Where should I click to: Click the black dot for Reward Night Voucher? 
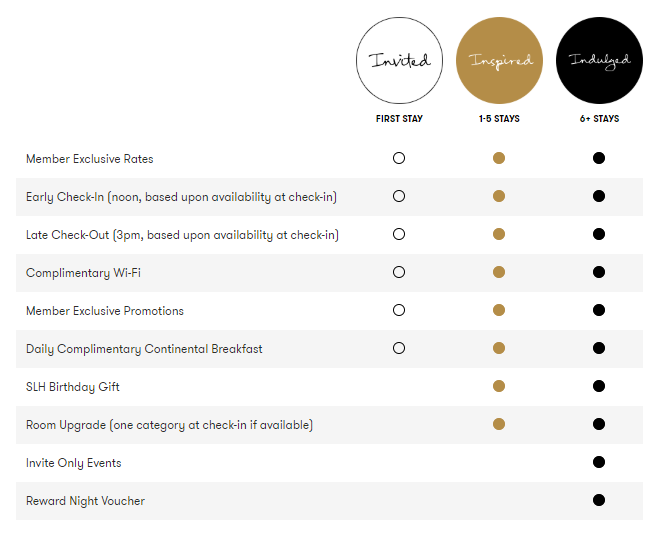point(599,500)
